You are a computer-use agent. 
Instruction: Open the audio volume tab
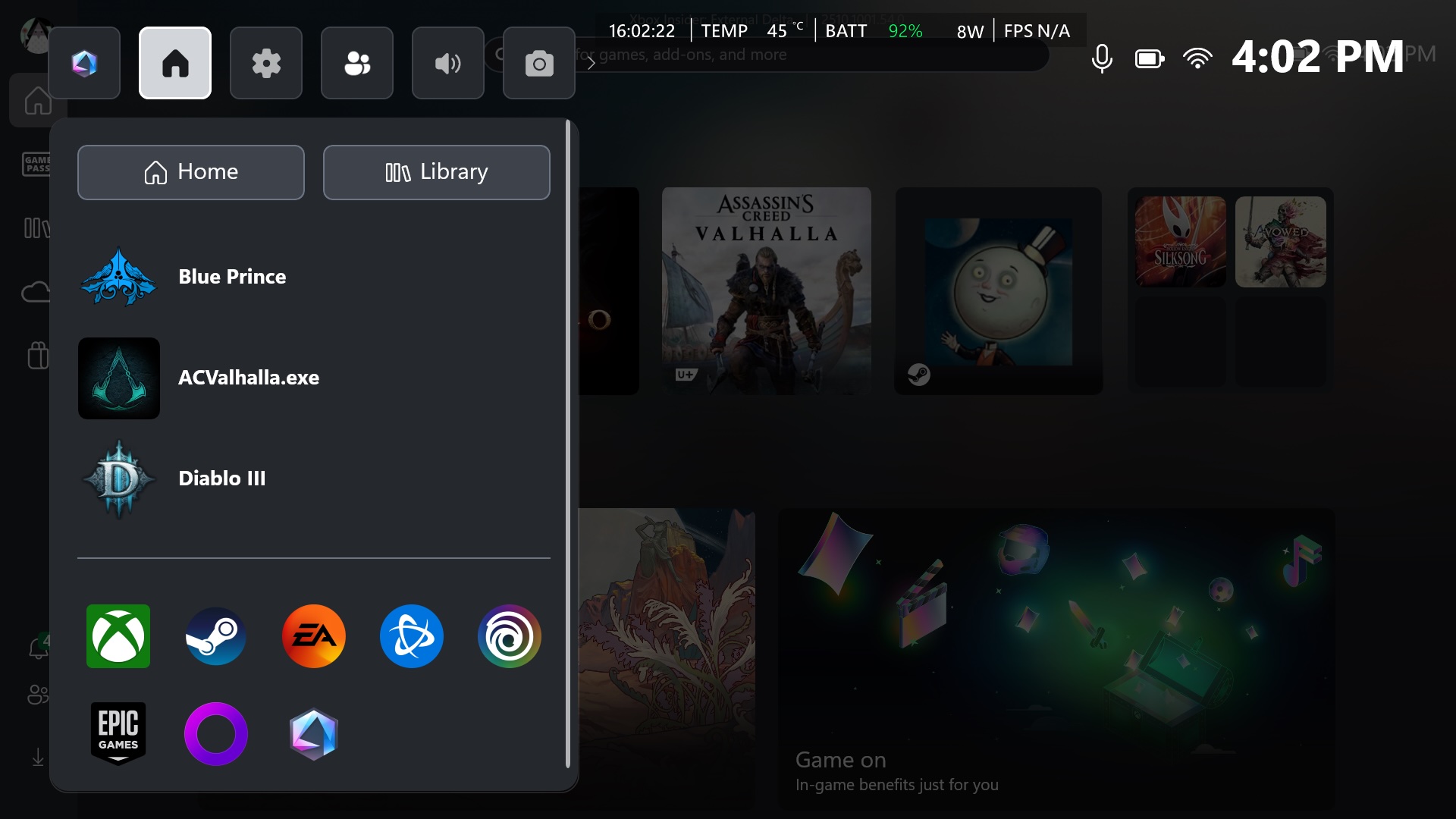pos(448,63)
